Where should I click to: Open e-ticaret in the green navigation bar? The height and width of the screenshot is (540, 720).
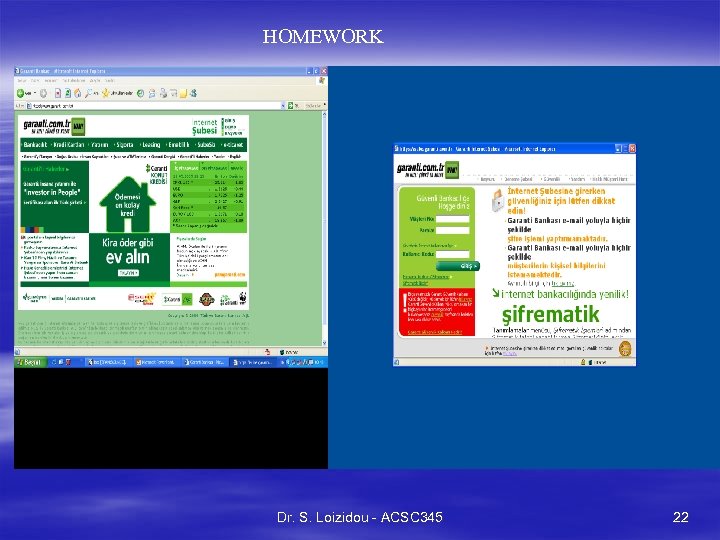pos(234,145)
